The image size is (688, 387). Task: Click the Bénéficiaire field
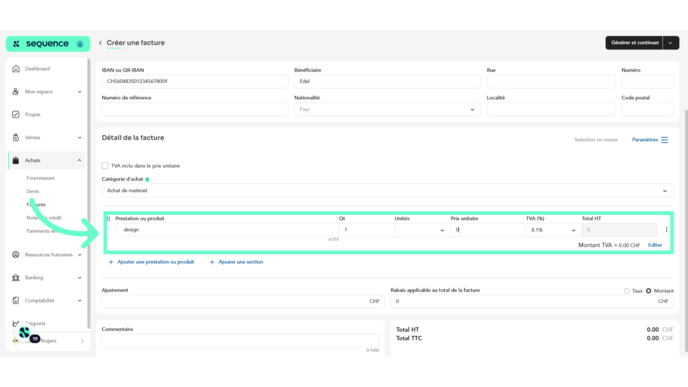pos(387,81)
